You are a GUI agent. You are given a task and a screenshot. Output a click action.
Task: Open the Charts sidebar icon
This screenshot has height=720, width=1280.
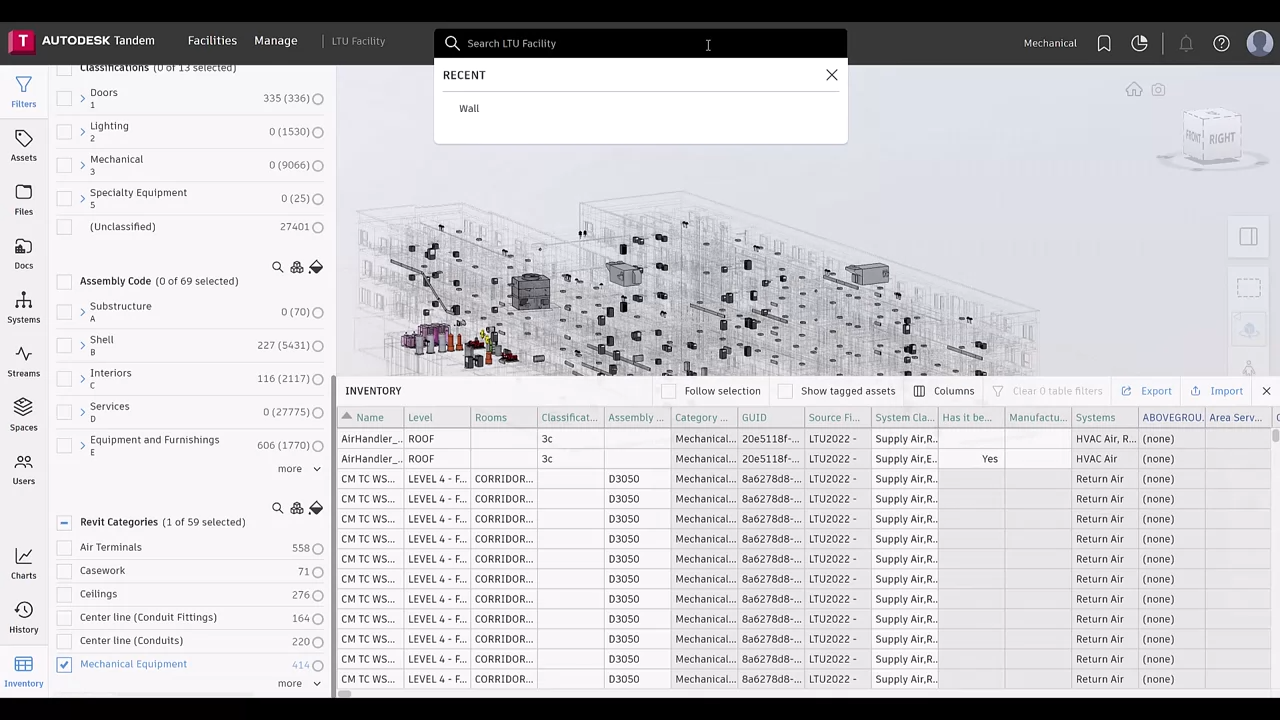pos(23,562)
